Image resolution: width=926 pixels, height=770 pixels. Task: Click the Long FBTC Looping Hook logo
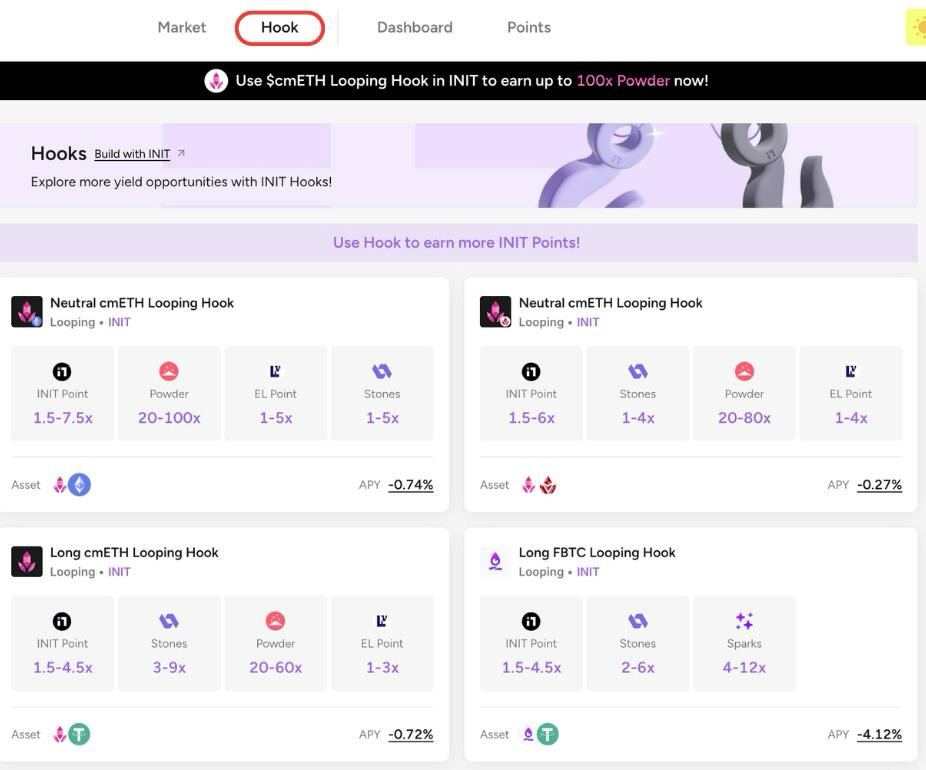(495, 561)
